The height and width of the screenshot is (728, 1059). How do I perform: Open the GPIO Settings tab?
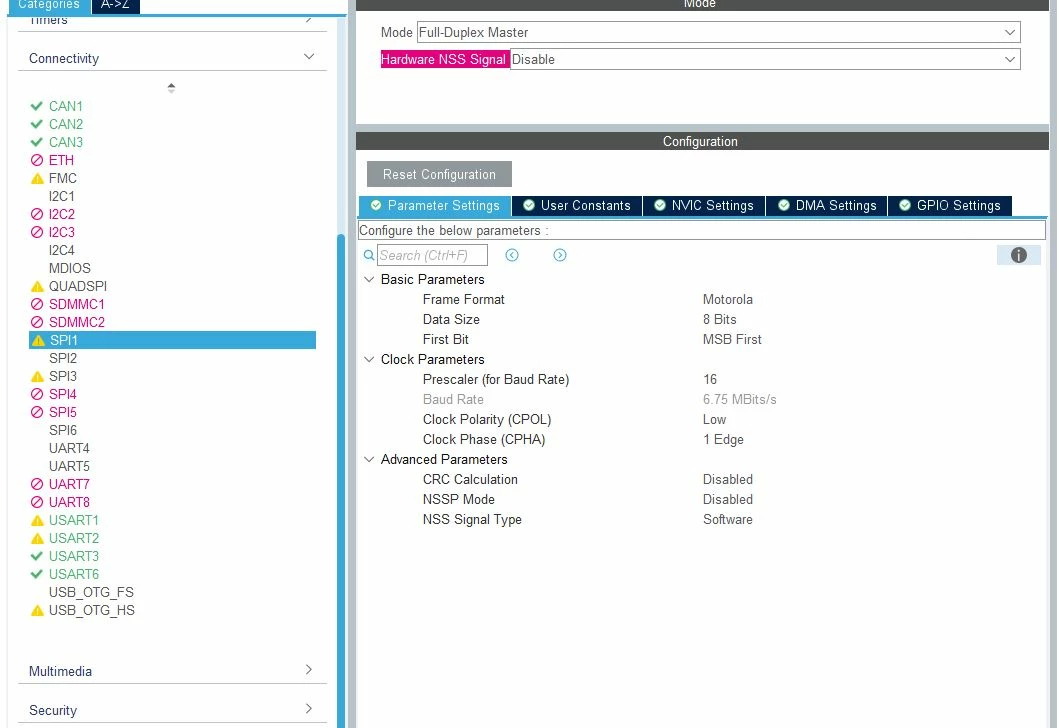point(950,205)
